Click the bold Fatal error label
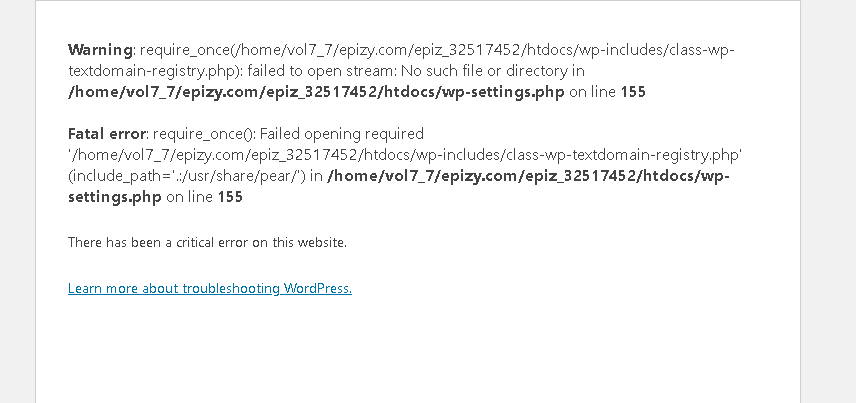The width and height of the screenshot is (856, 403). pos(107,133)
